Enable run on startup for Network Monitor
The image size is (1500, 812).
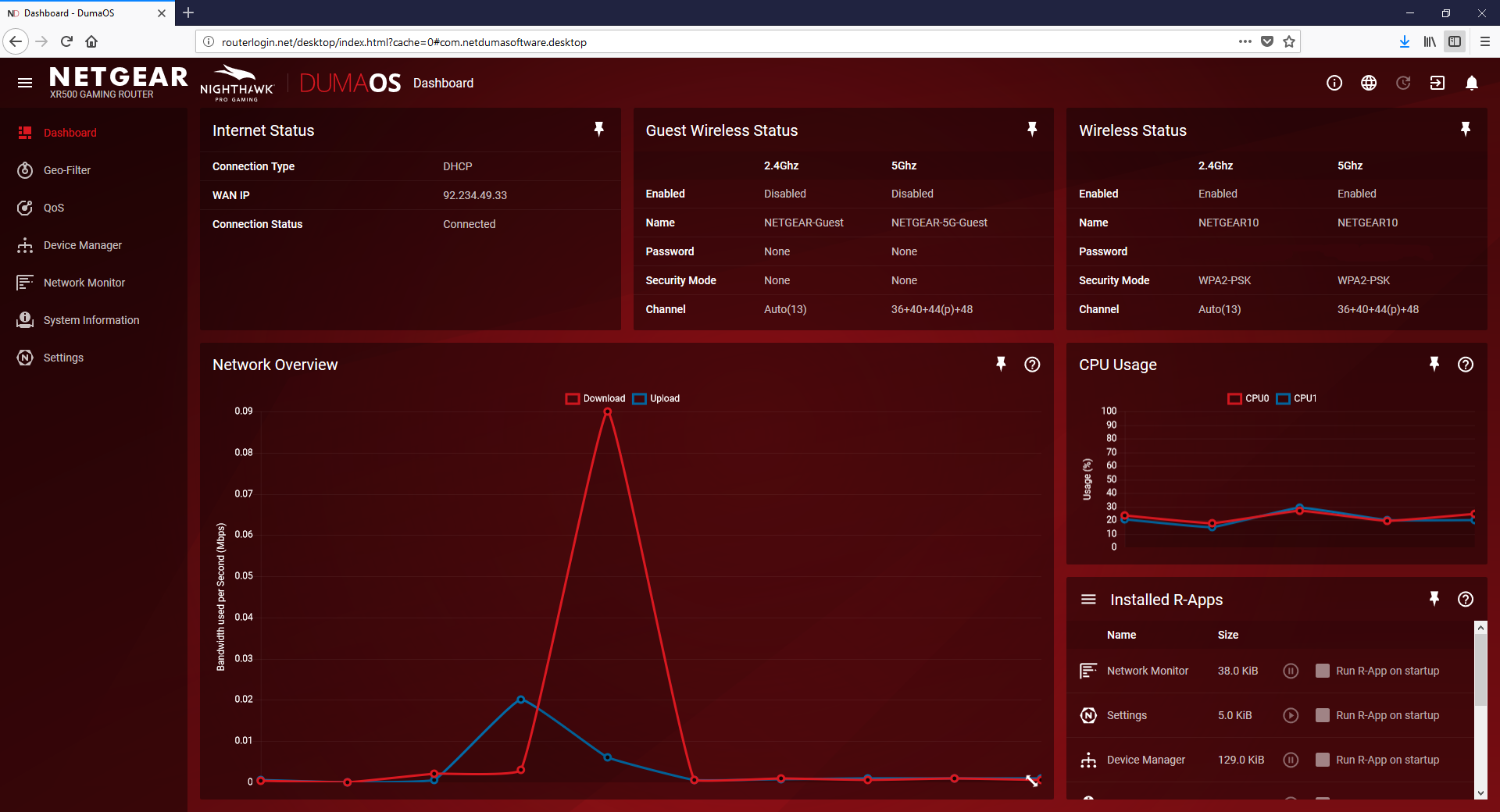click(x=1323, y=671)
